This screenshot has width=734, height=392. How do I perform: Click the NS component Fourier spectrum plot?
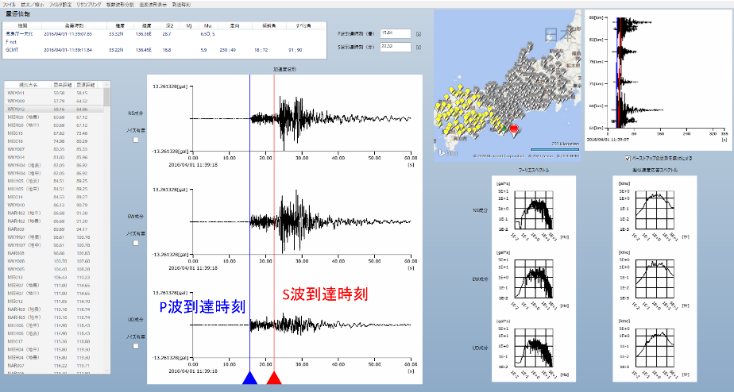point(534,210)
